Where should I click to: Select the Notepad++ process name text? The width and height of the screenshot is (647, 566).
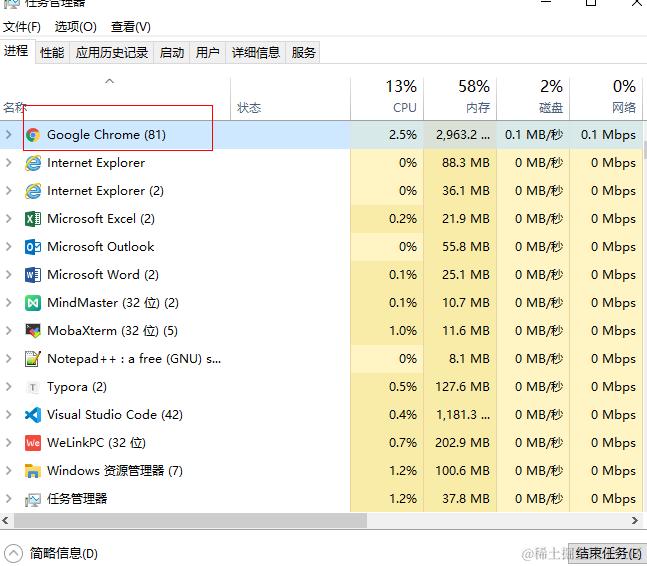(x=134, y=359)
